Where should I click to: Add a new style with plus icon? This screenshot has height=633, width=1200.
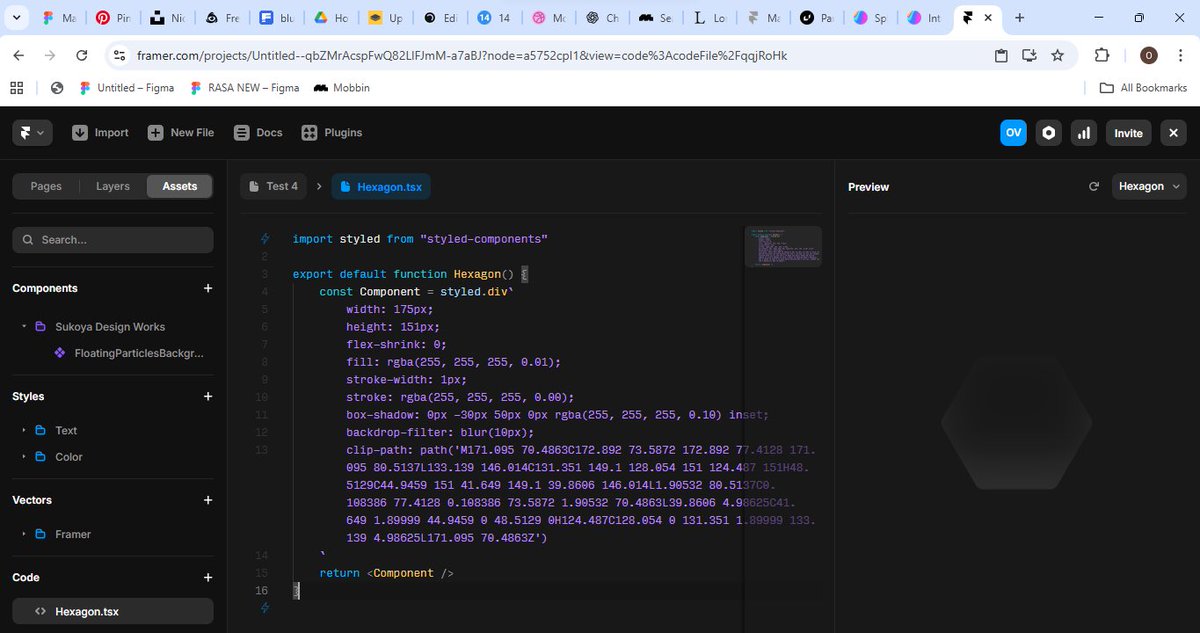[208, 396]
